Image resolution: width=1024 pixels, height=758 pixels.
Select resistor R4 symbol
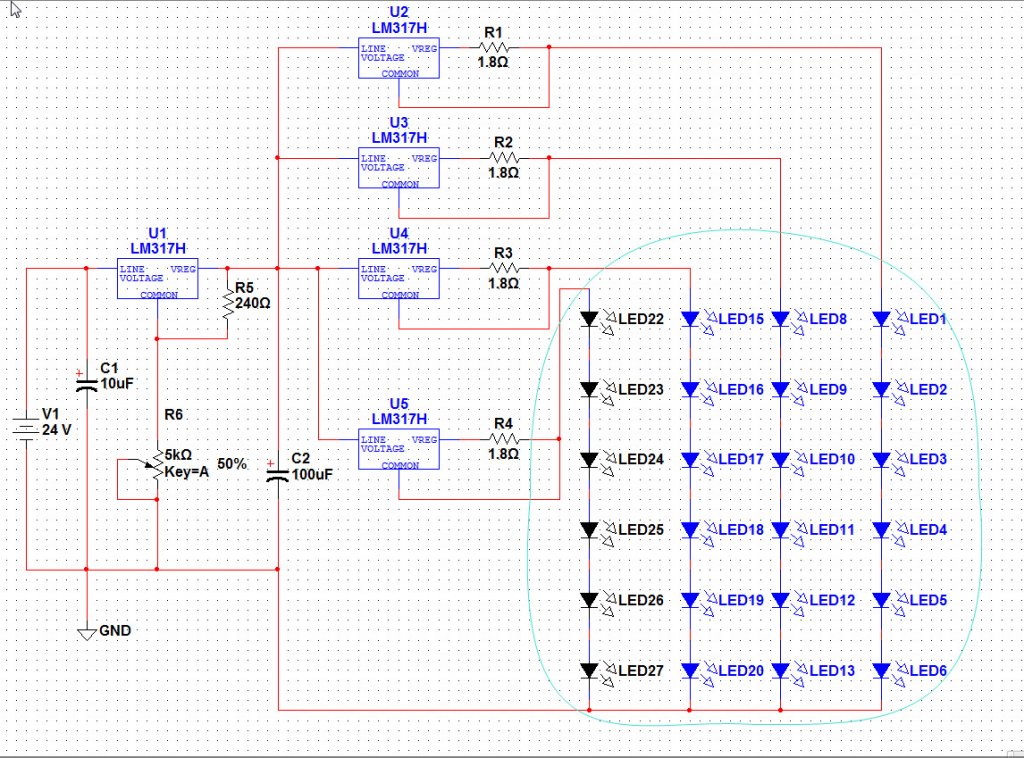(x=504, y=439)
